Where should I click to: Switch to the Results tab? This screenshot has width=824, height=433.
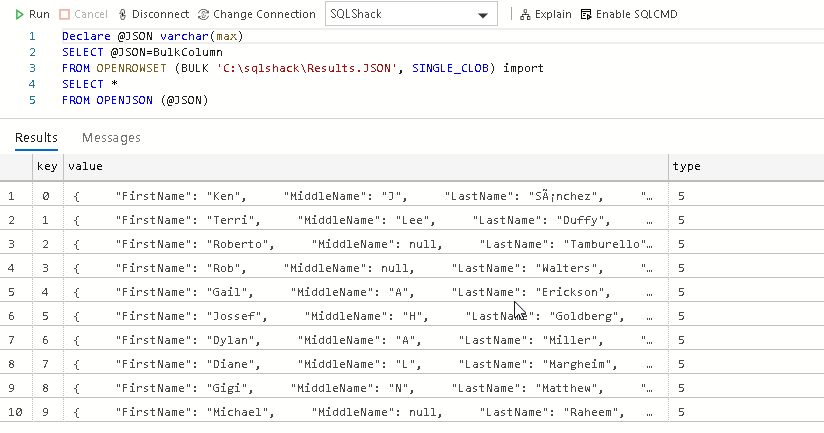tap(36, 138)
